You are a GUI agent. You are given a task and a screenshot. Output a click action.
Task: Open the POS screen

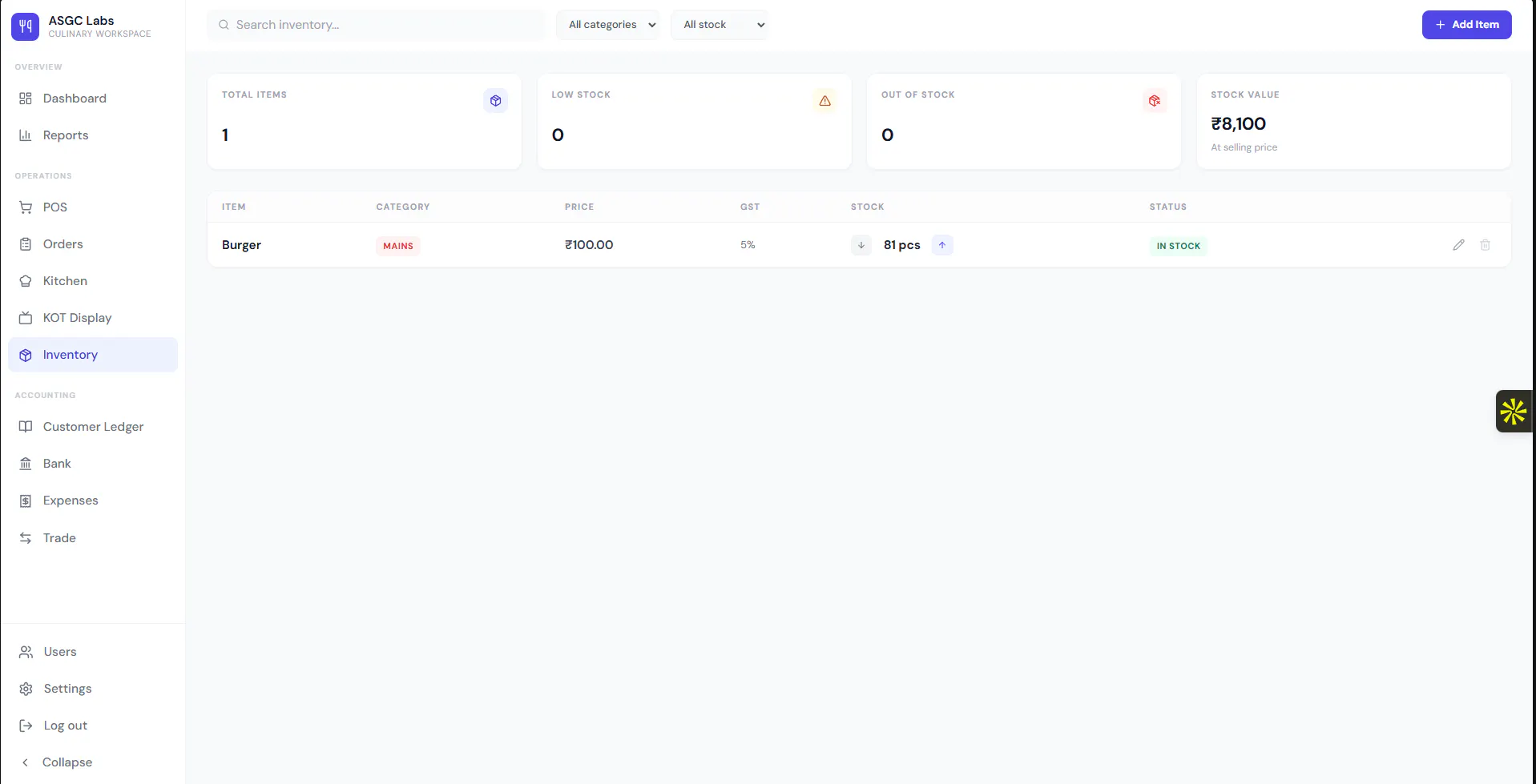coord(93,207)
